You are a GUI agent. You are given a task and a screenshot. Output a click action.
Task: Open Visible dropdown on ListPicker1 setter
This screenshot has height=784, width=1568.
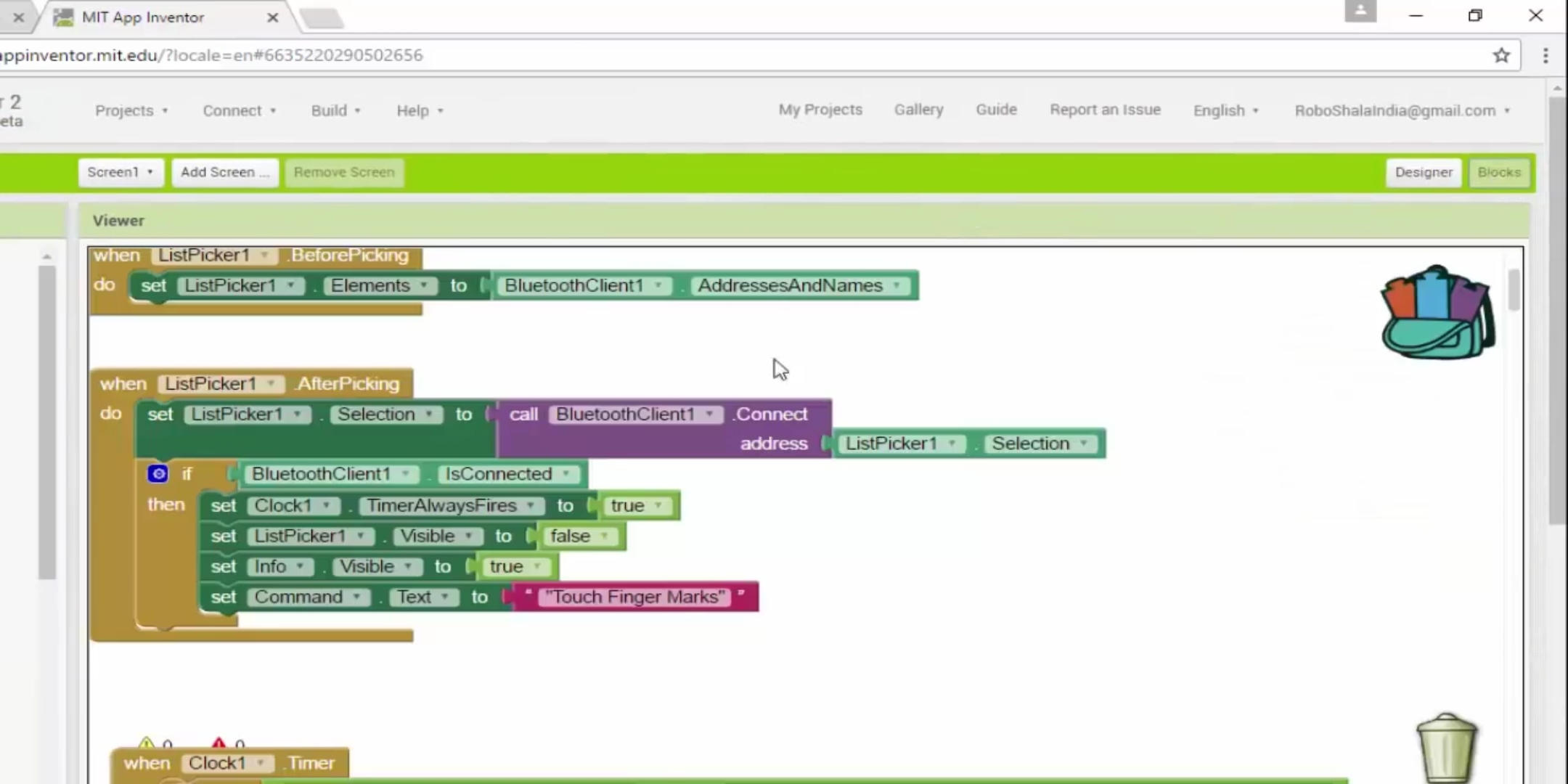[x=437, y=536]
